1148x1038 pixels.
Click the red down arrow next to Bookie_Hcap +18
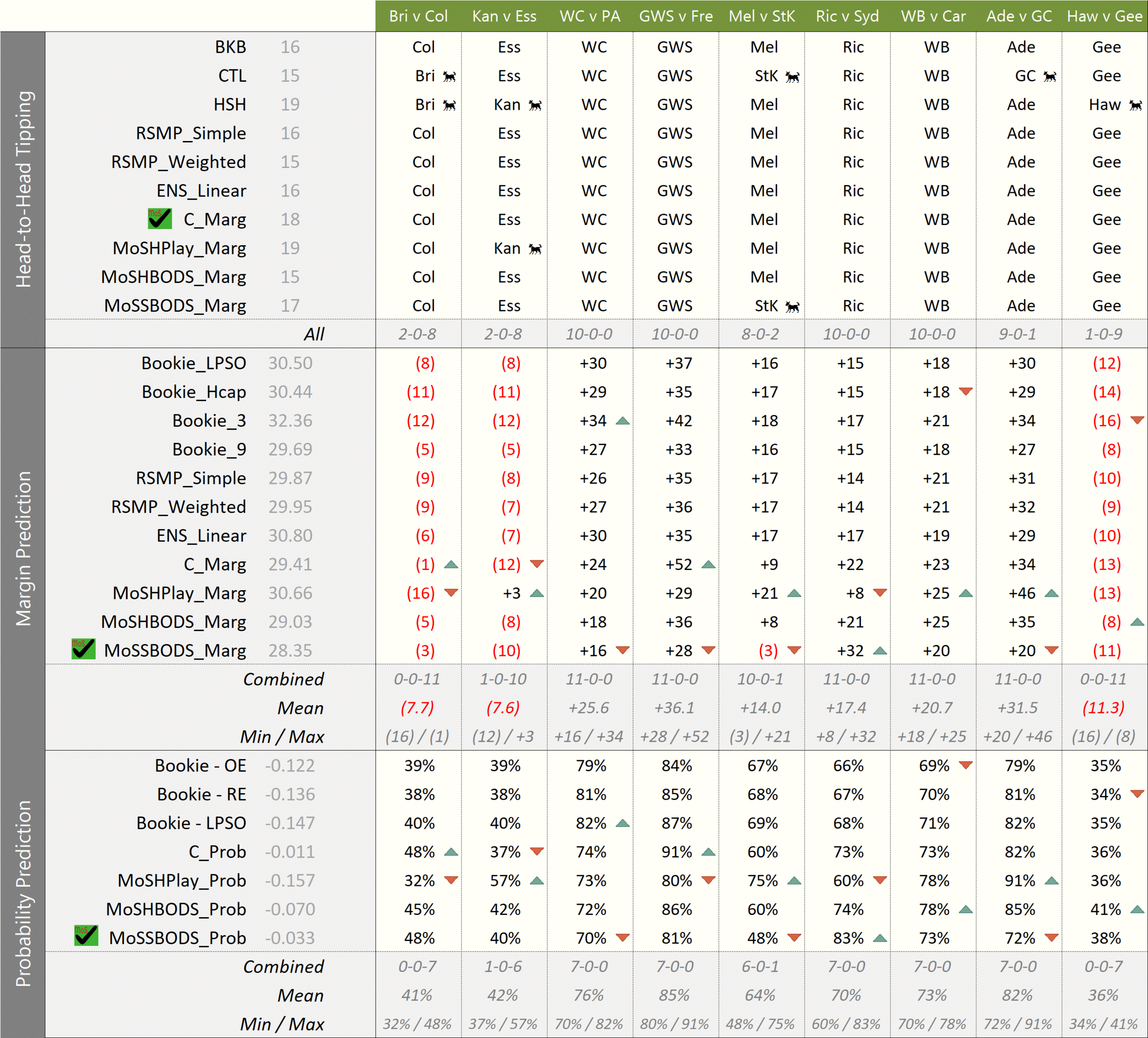(x=965, y=391)
